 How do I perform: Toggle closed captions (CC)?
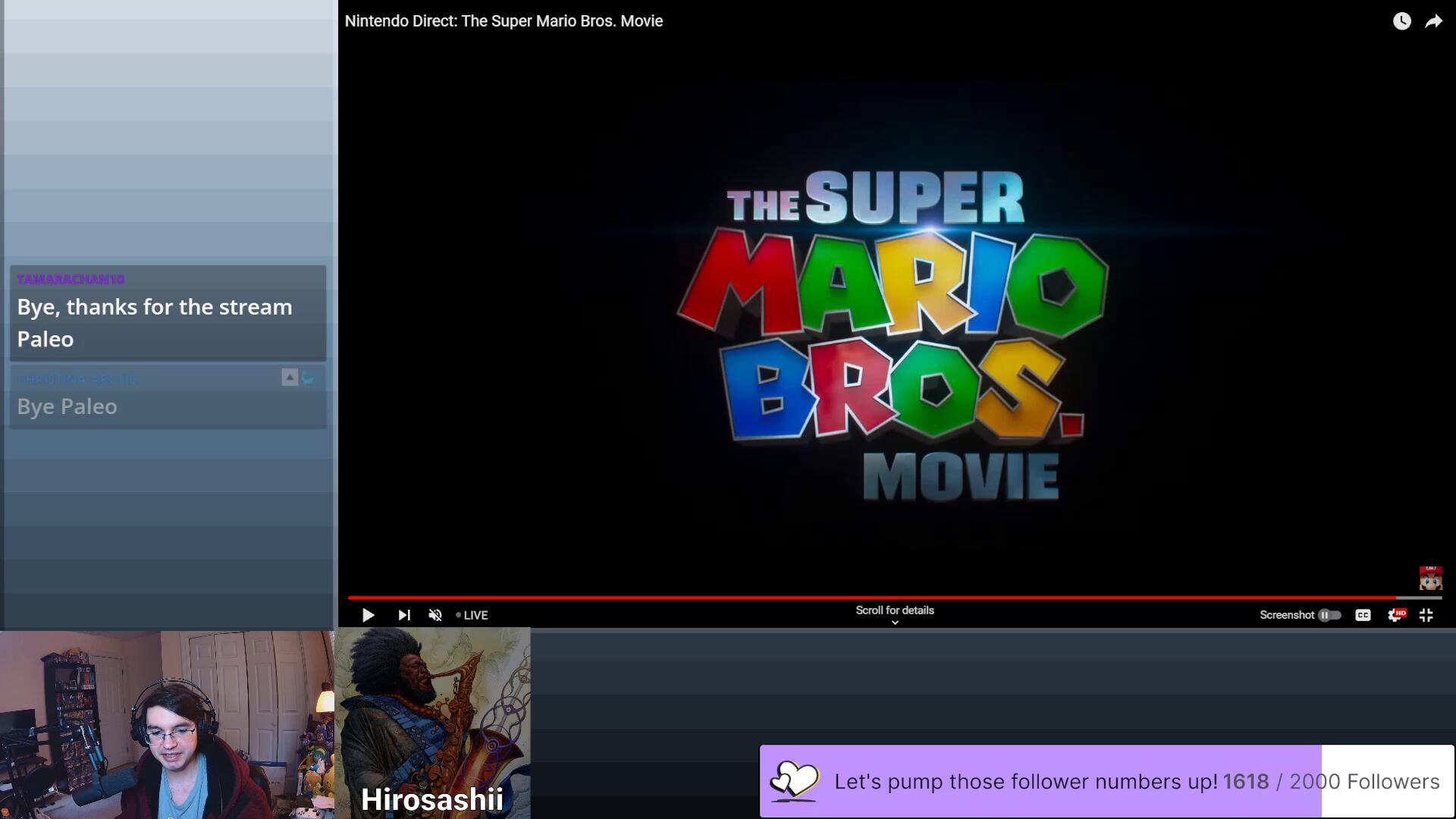click(x=1363, y=615)
